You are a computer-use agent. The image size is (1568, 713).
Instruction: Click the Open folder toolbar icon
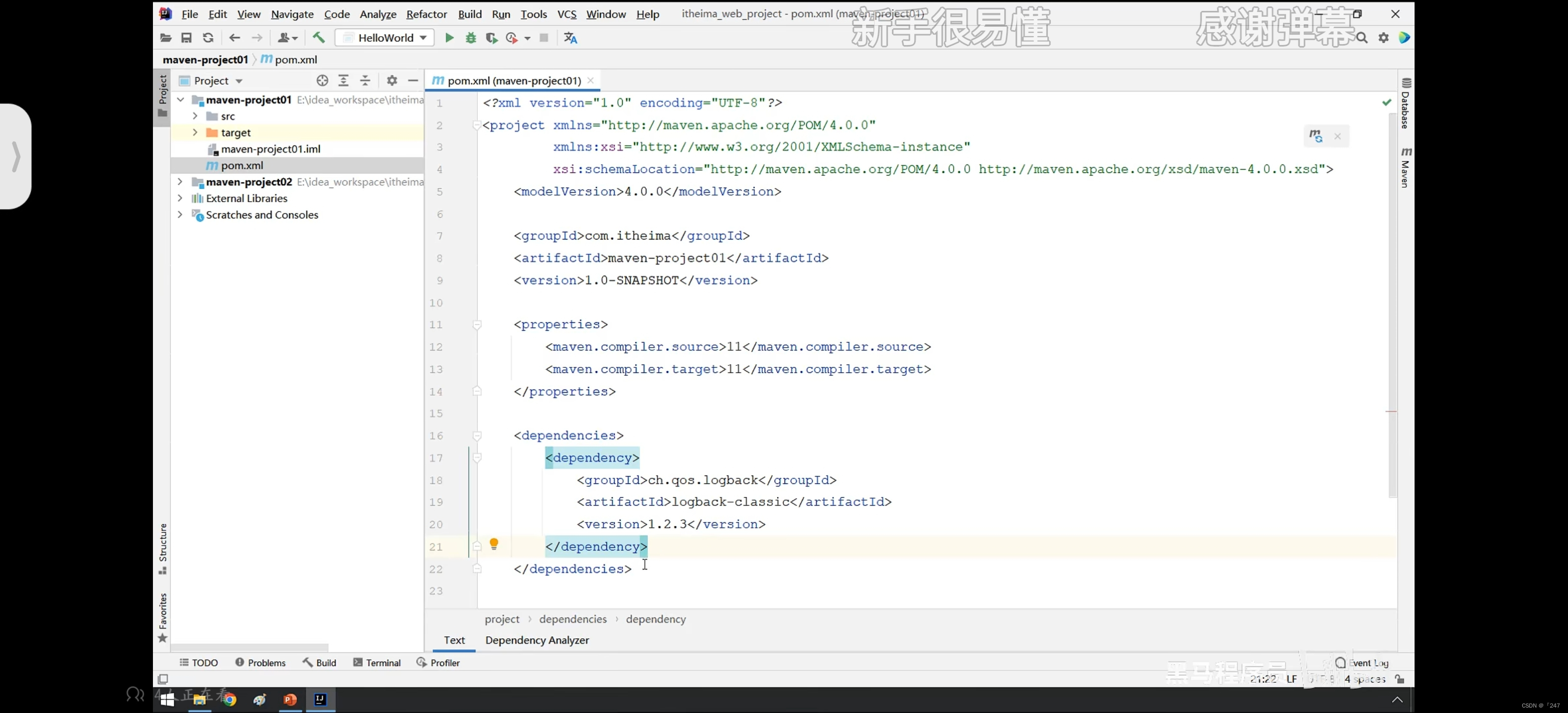[x=166, y=38]
